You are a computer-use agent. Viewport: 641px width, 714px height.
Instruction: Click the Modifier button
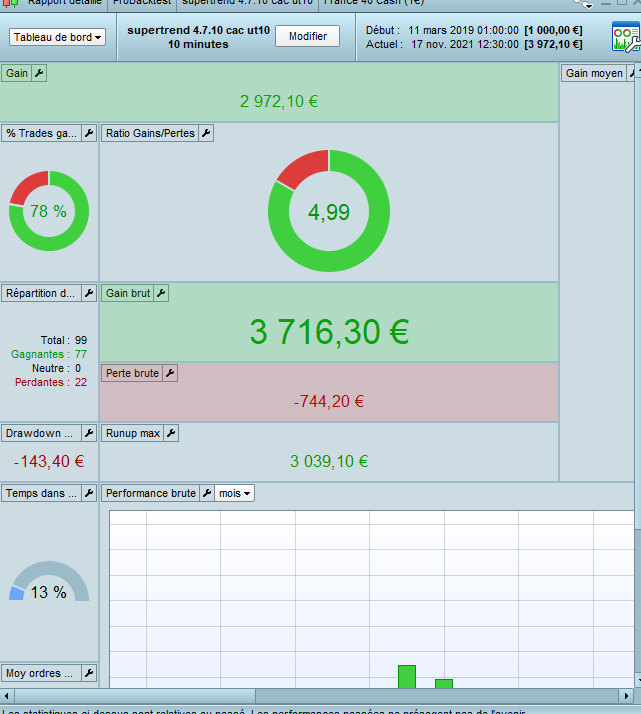(x=307, y=36)
